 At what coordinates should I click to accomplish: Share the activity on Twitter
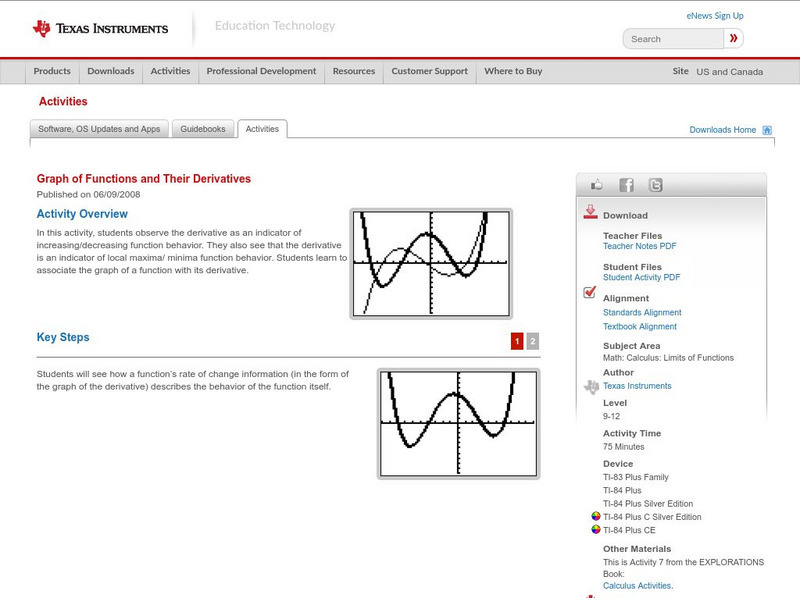tap(655, 185)
